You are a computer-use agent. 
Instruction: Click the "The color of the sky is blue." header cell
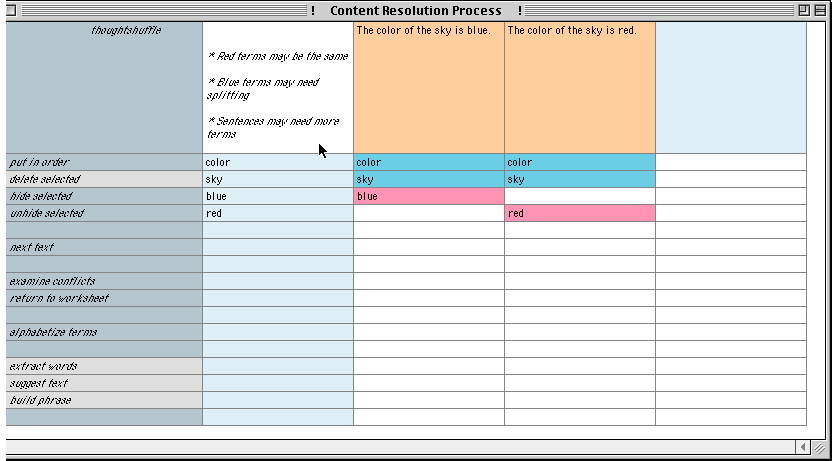click(428, 87)
